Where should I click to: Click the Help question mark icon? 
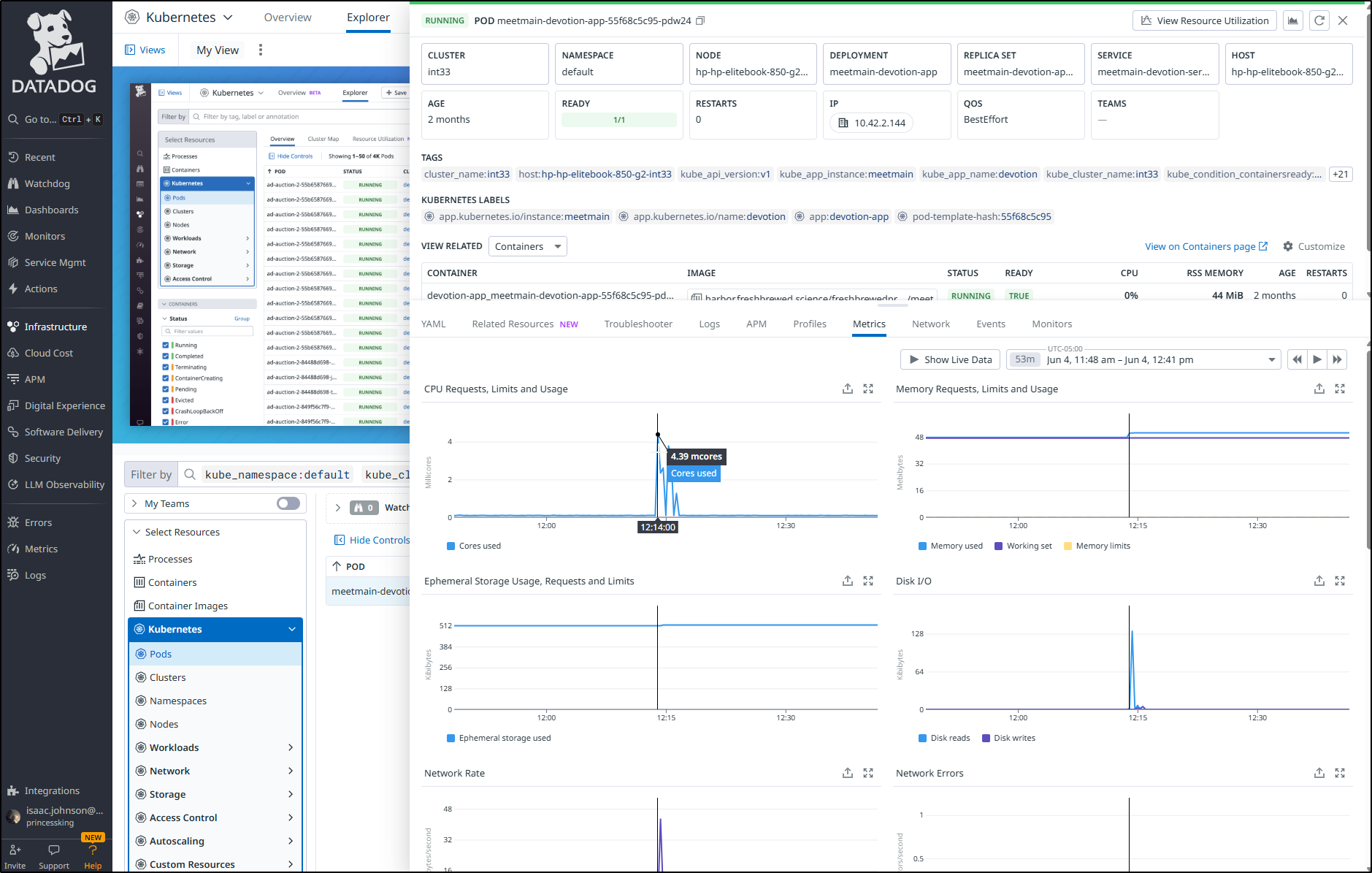click(x=93, y=850)
